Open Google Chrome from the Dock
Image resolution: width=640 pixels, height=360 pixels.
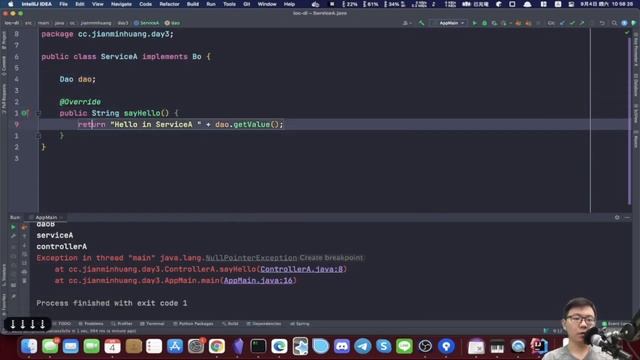coord(217,347)
